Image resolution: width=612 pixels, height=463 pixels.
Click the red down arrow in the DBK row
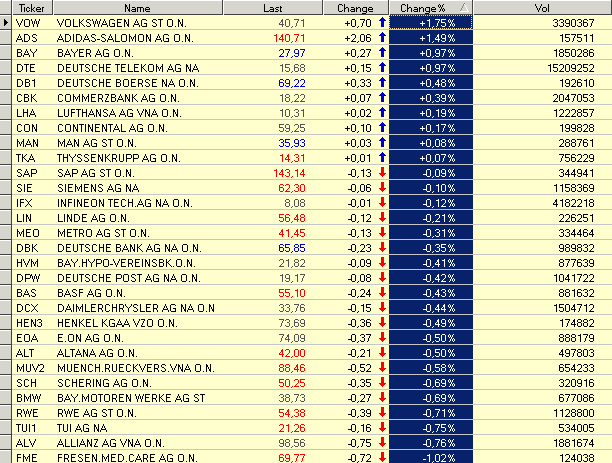point(382,248)
